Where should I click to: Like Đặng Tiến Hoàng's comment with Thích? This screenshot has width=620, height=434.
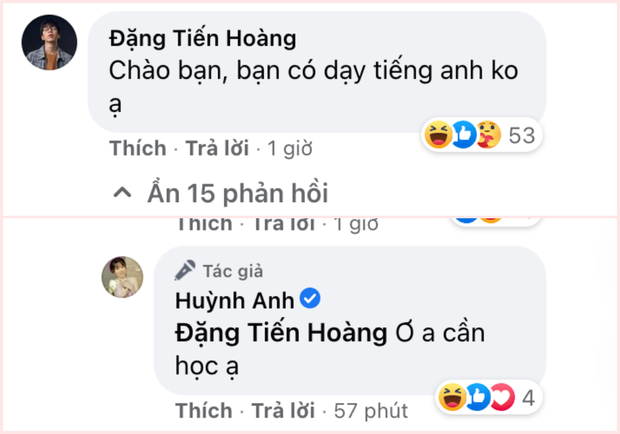click(x=138, y=149)
